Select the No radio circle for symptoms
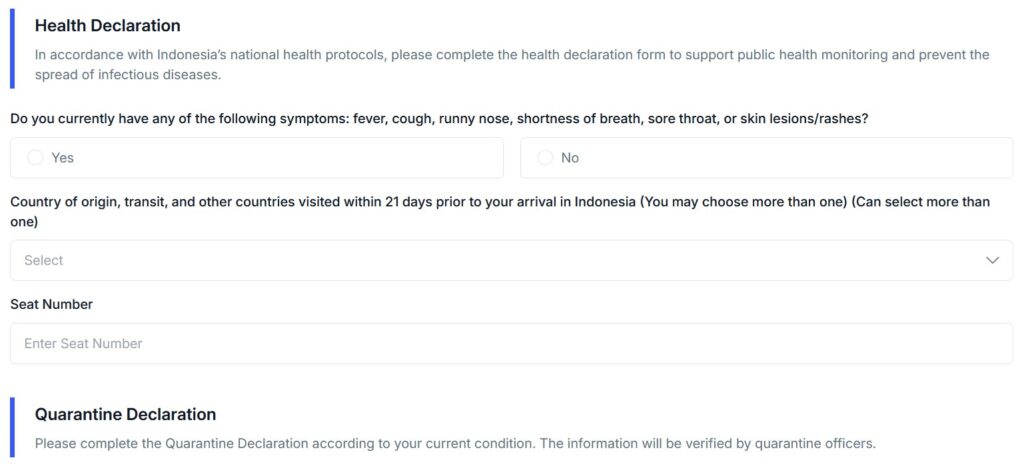This screenshot has height=474, width=1024. 545,157
